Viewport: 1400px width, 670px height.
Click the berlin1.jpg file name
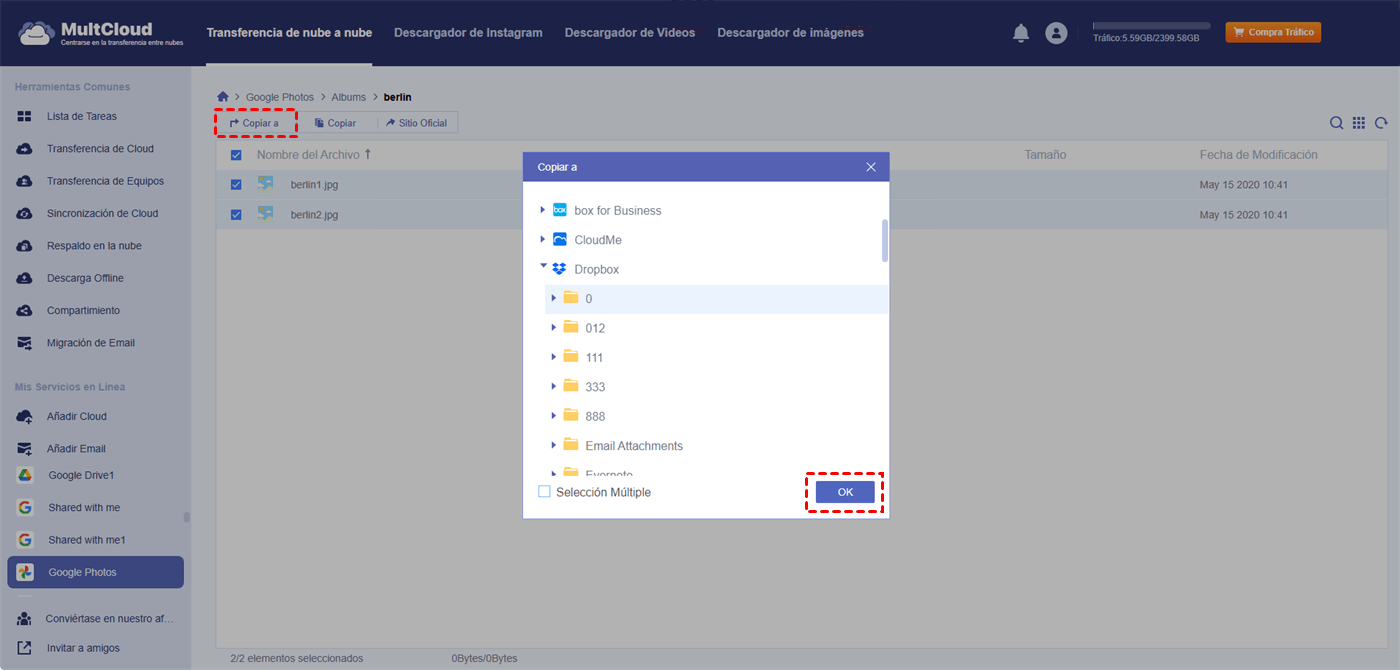click(x=314, y=185)
